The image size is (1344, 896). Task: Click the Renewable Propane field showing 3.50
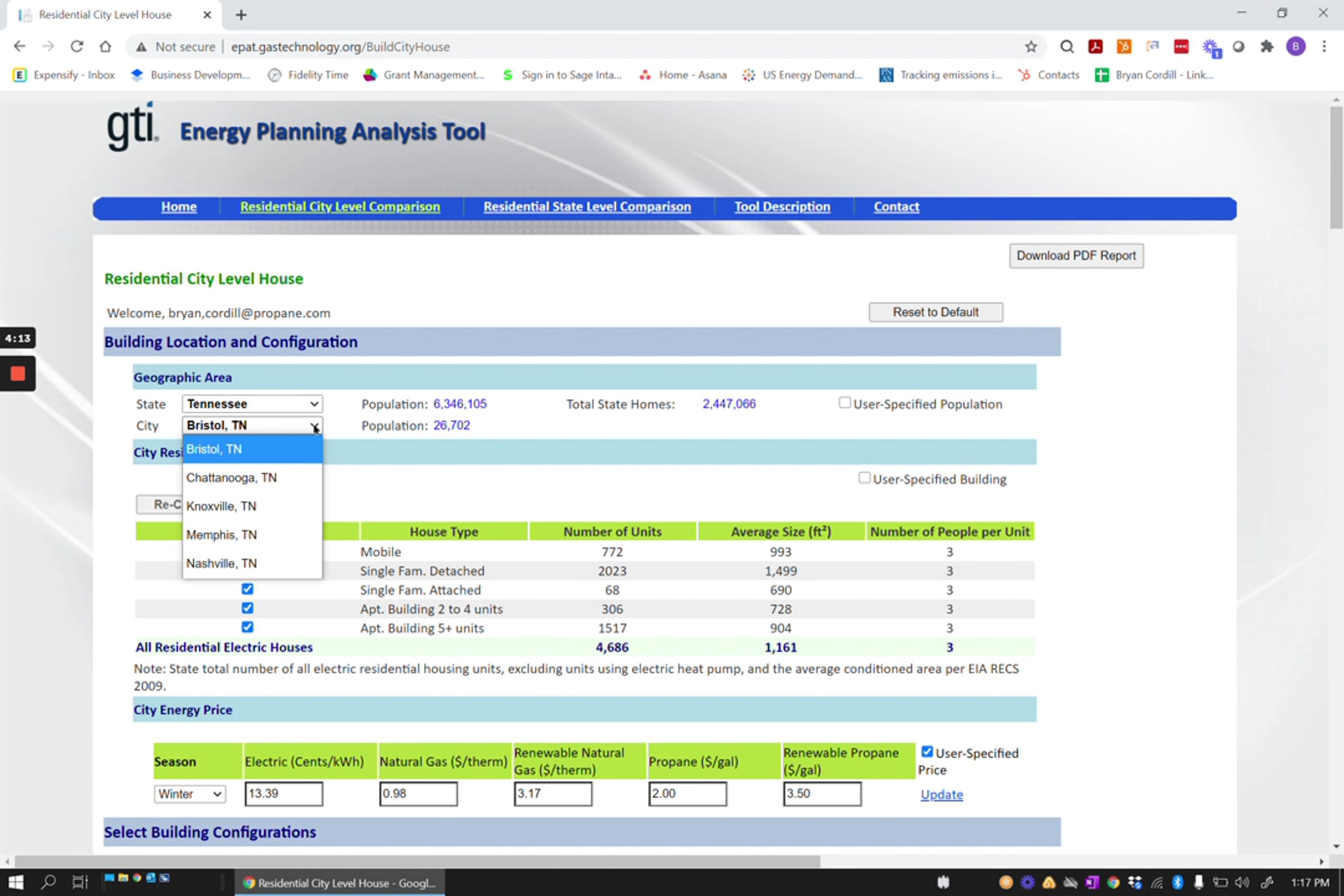click(822, 794)
